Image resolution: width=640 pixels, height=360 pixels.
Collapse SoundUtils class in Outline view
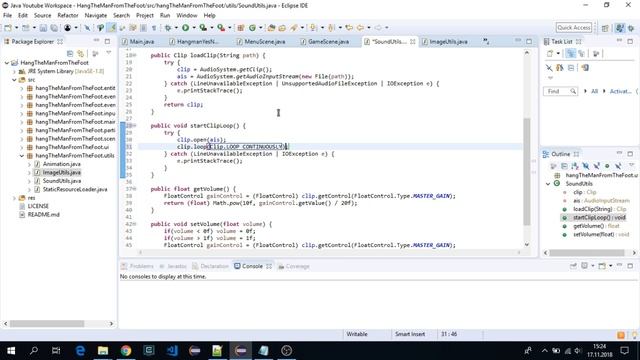point(548,184)
